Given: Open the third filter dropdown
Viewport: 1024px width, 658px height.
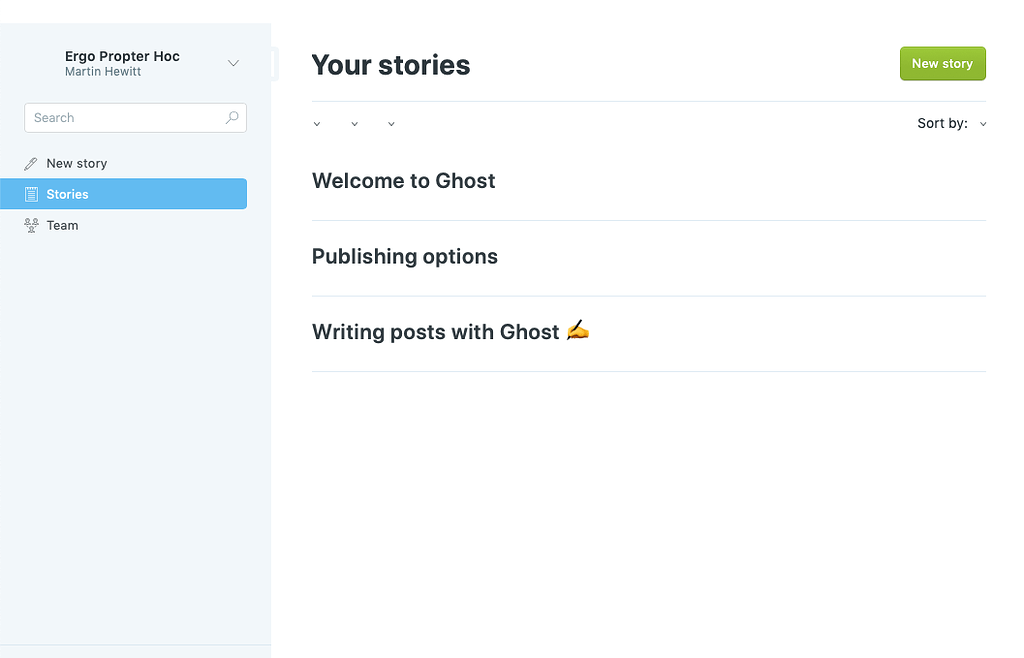Looking at the screenshot, I should click(x=390, y=123).
